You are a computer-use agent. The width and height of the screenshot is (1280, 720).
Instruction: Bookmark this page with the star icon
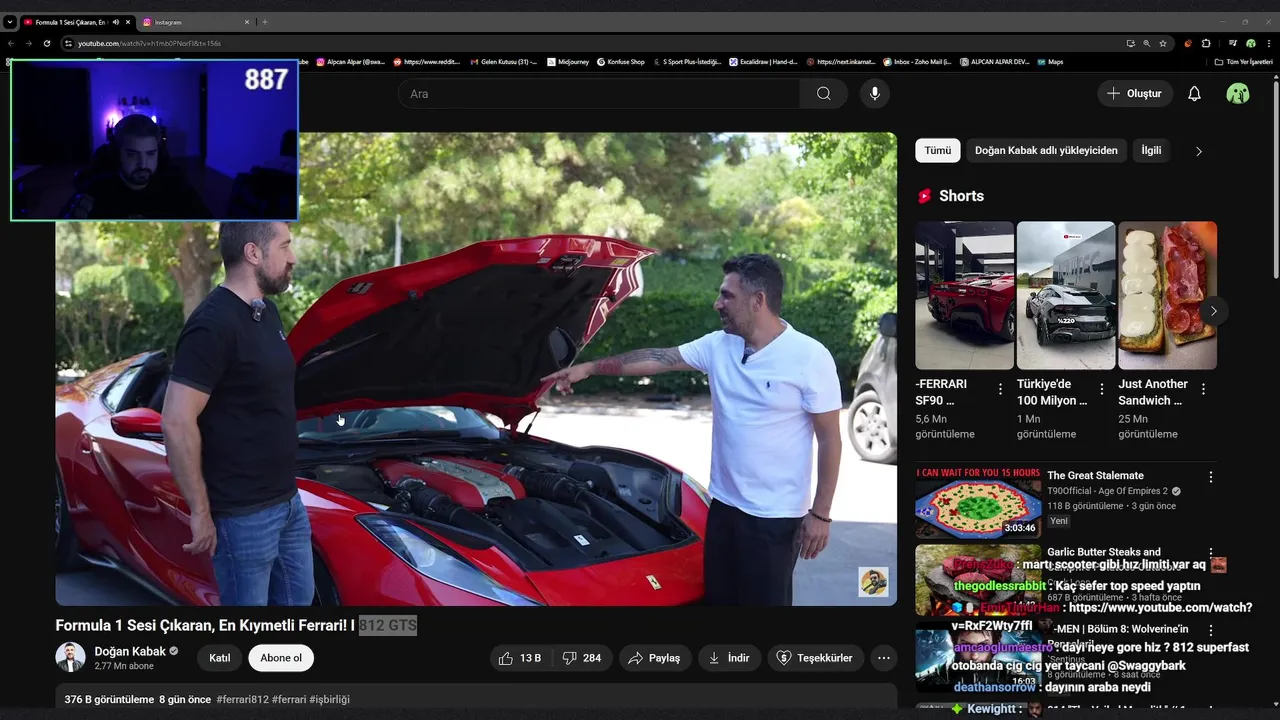coord(1162,44)
